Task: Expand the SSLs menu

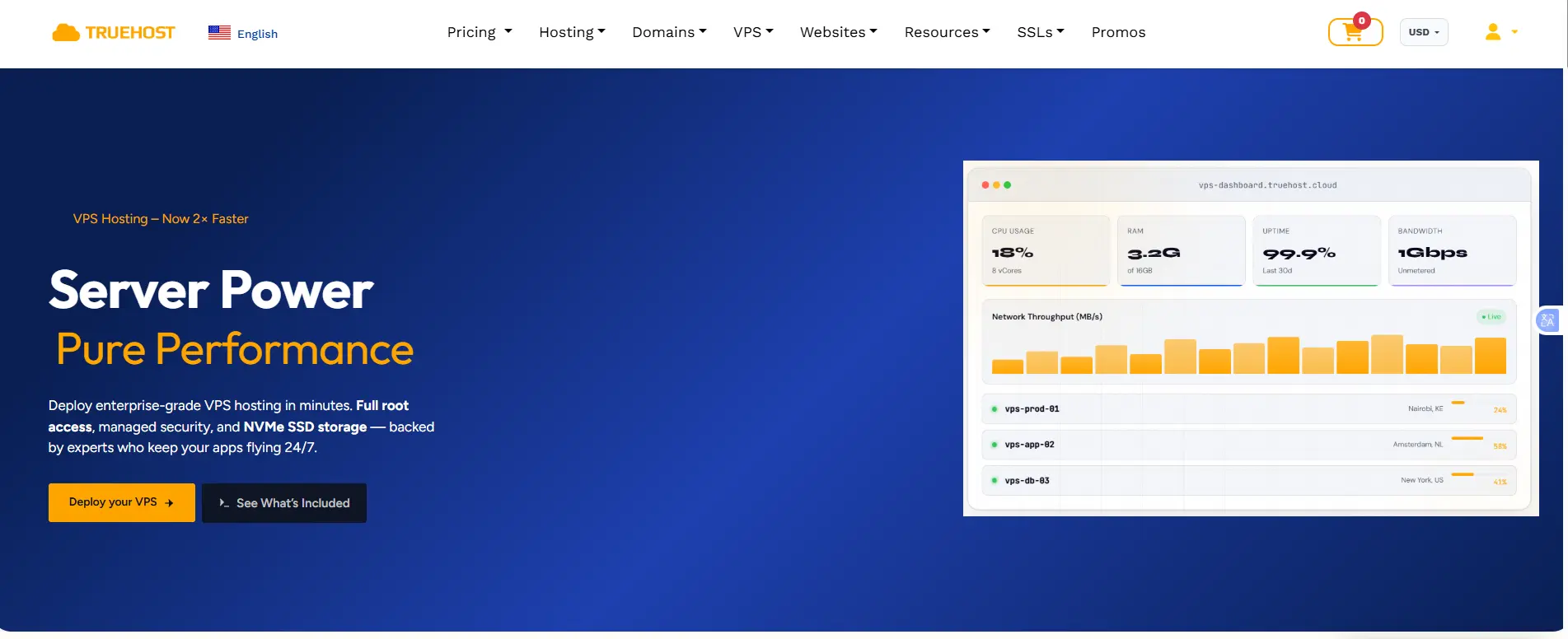Action: tap(1041, 32)
